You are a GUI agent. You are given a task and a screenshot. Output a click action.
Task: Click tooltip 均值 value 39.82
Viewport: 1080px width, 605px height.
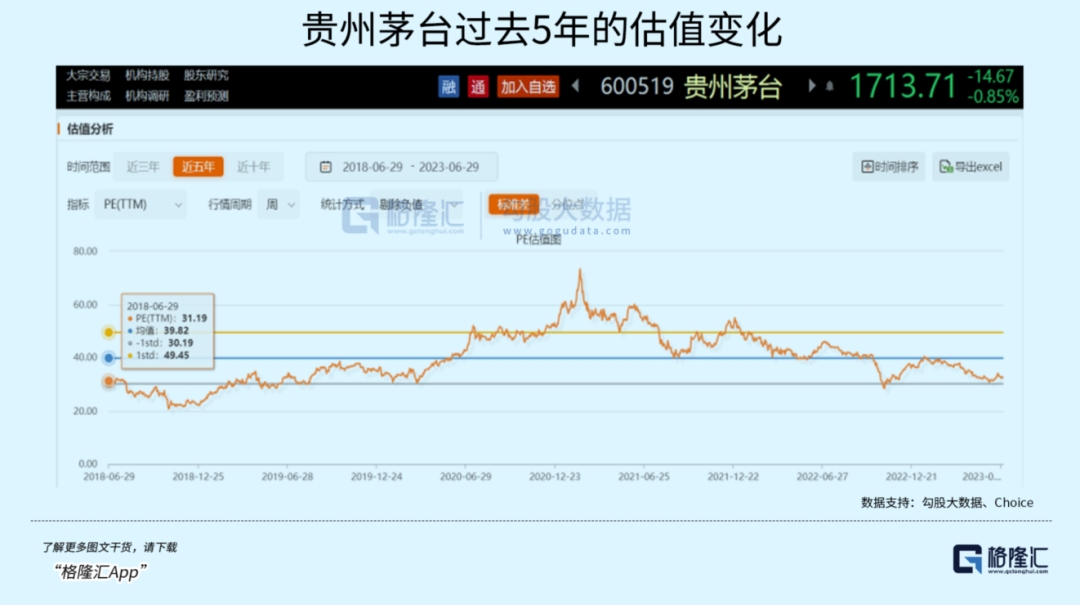(x=176, y=331)
